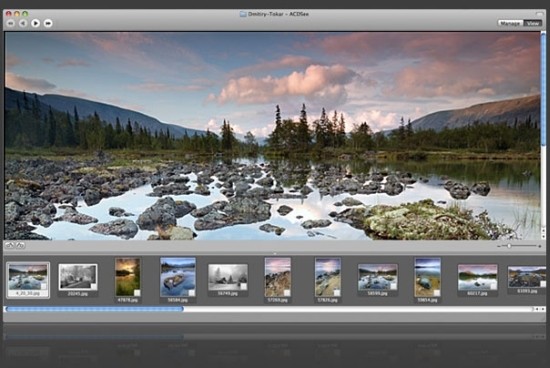Screen dimensions: 550x368
Task: Click the 60217.jpg filename label
Action: (477, 293)
